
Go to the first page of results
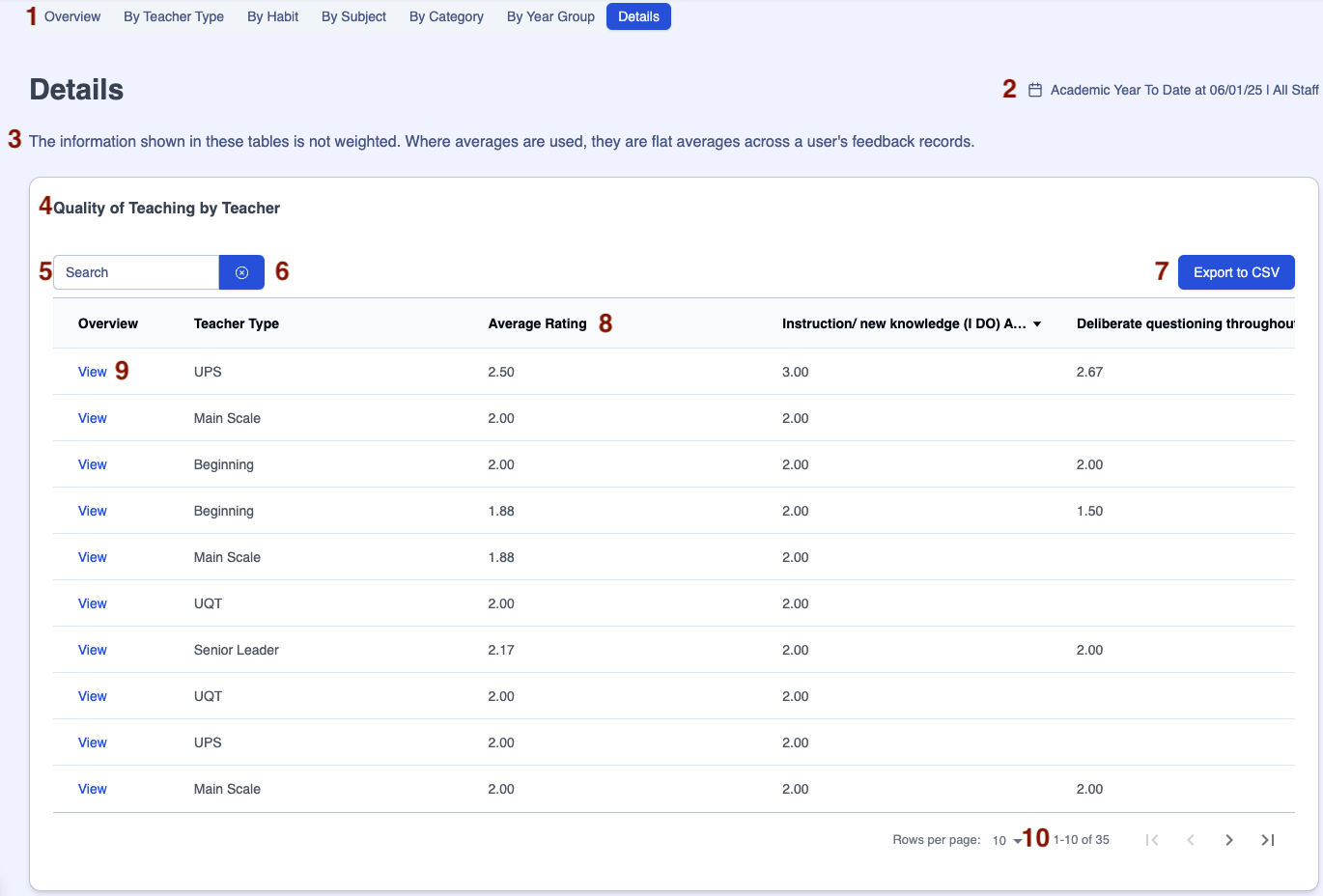tap(1152, 840)
